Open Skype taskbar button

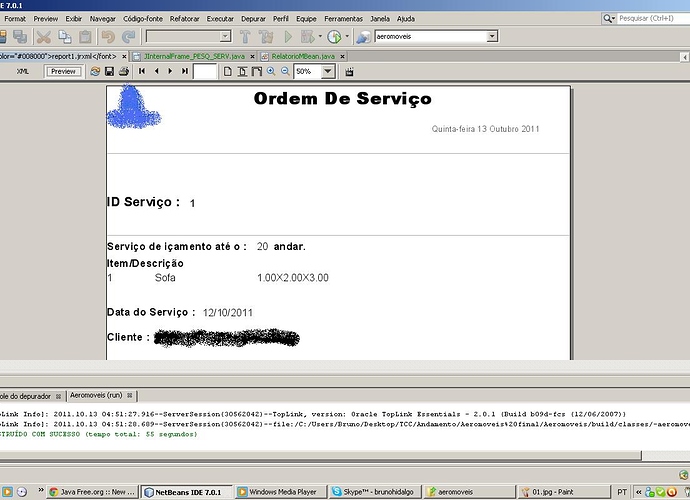click(375, 492)
